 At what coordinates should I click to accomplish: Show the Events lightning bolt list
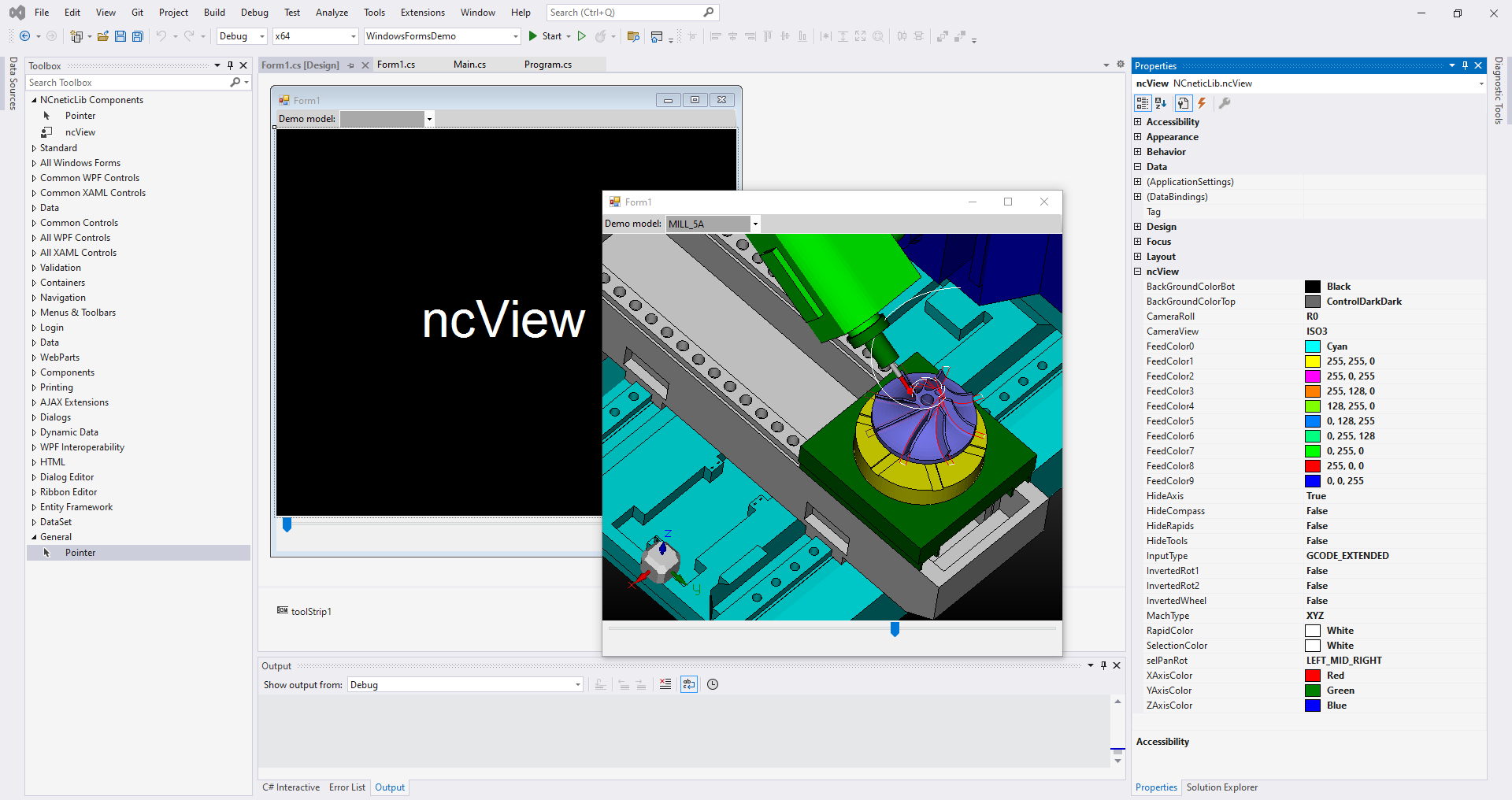pos(1202,103)
